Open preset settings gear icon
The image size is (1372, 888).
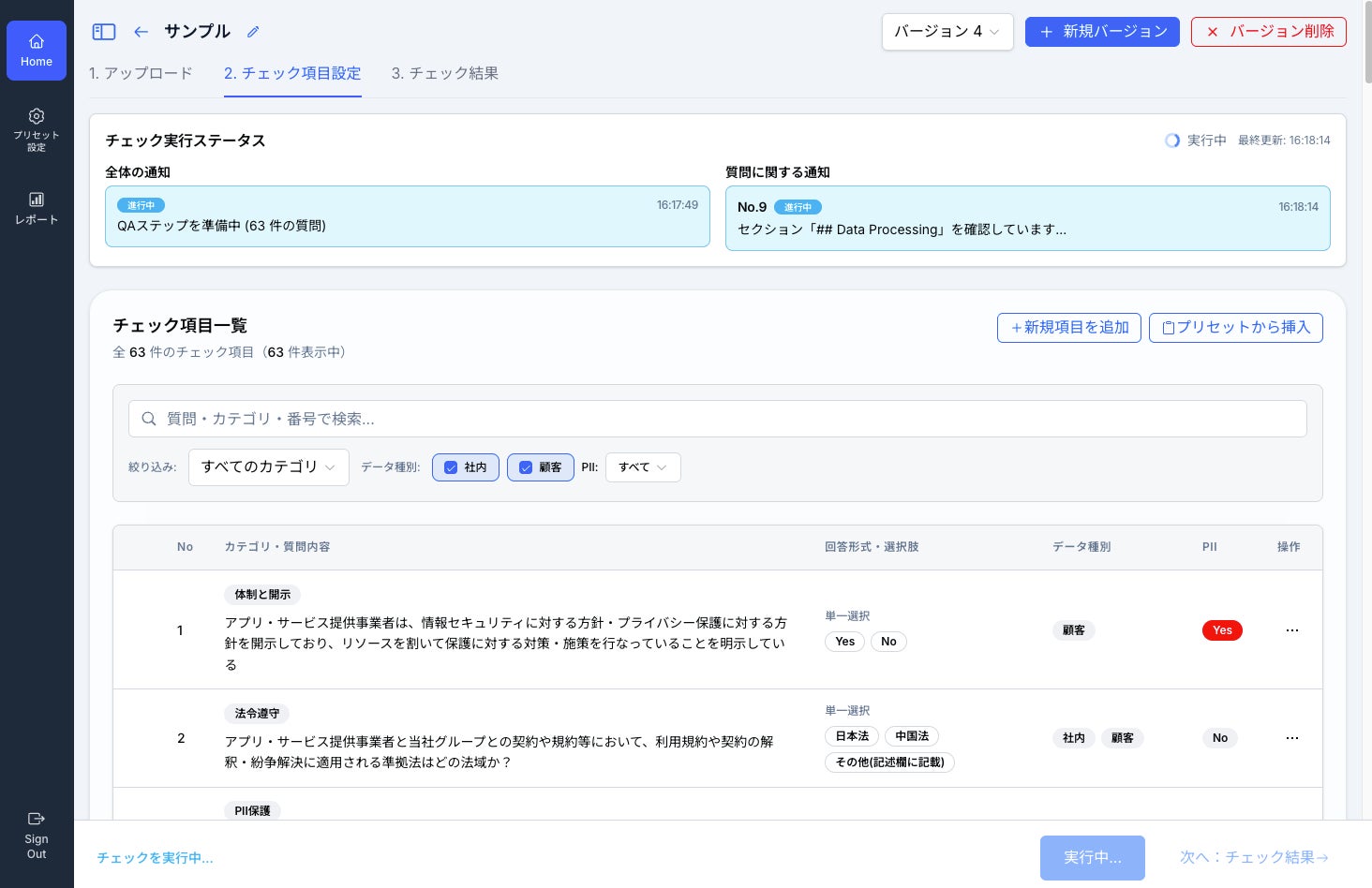37,117
